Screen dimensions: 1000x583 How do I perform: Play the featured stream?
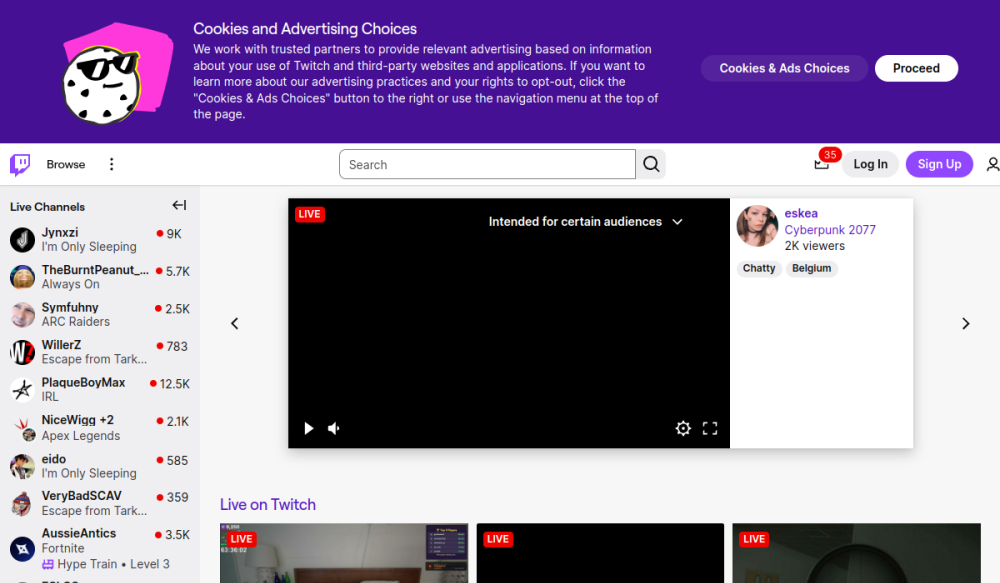(309, 428)
